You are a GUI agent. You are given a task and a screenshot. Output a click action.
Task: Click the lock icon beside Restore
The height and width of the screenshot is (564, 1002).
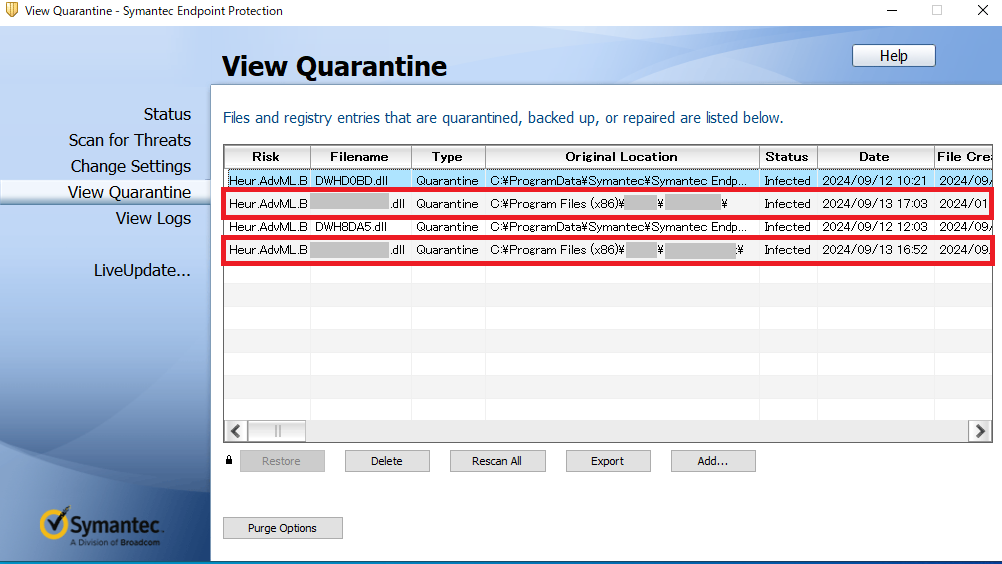click(229, 460)
